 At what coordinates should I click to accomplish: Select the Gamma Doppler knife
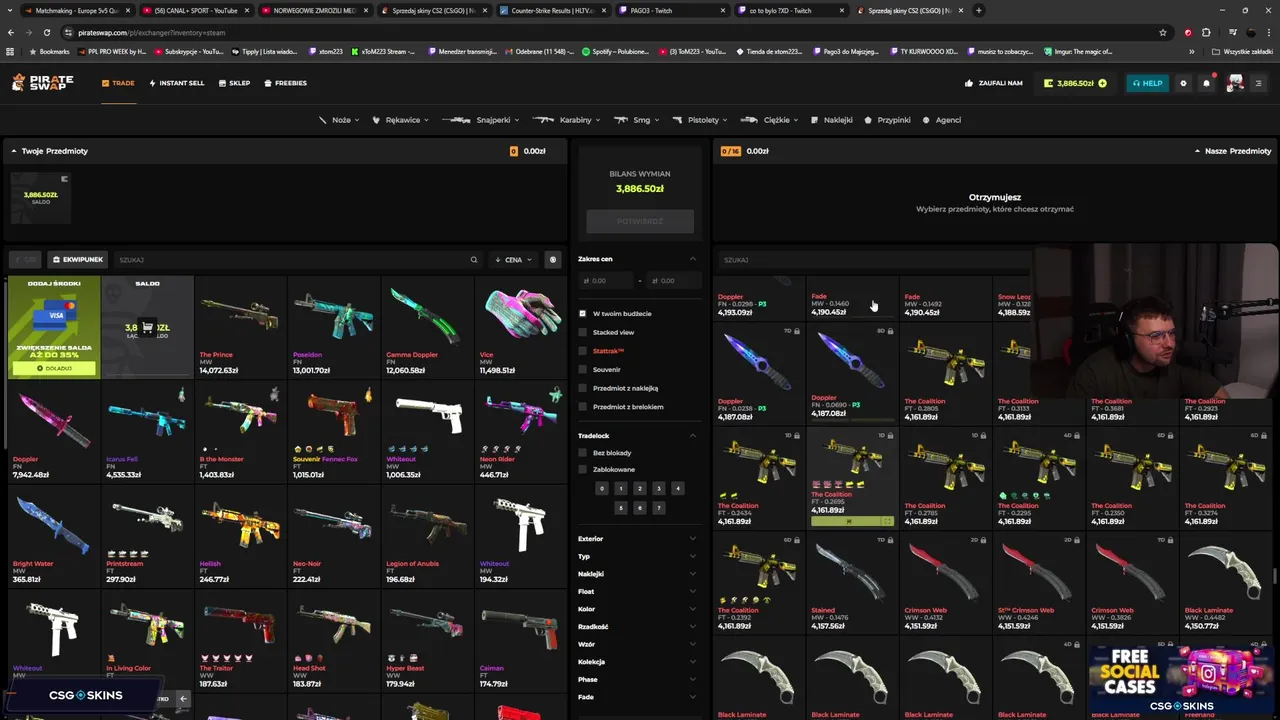pos(427,328)
